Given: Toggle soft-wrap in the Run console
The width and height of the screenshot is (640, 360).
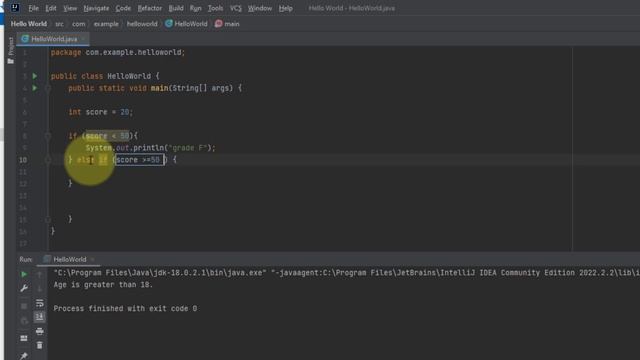Looking at the screenshot, I should 40,303.
